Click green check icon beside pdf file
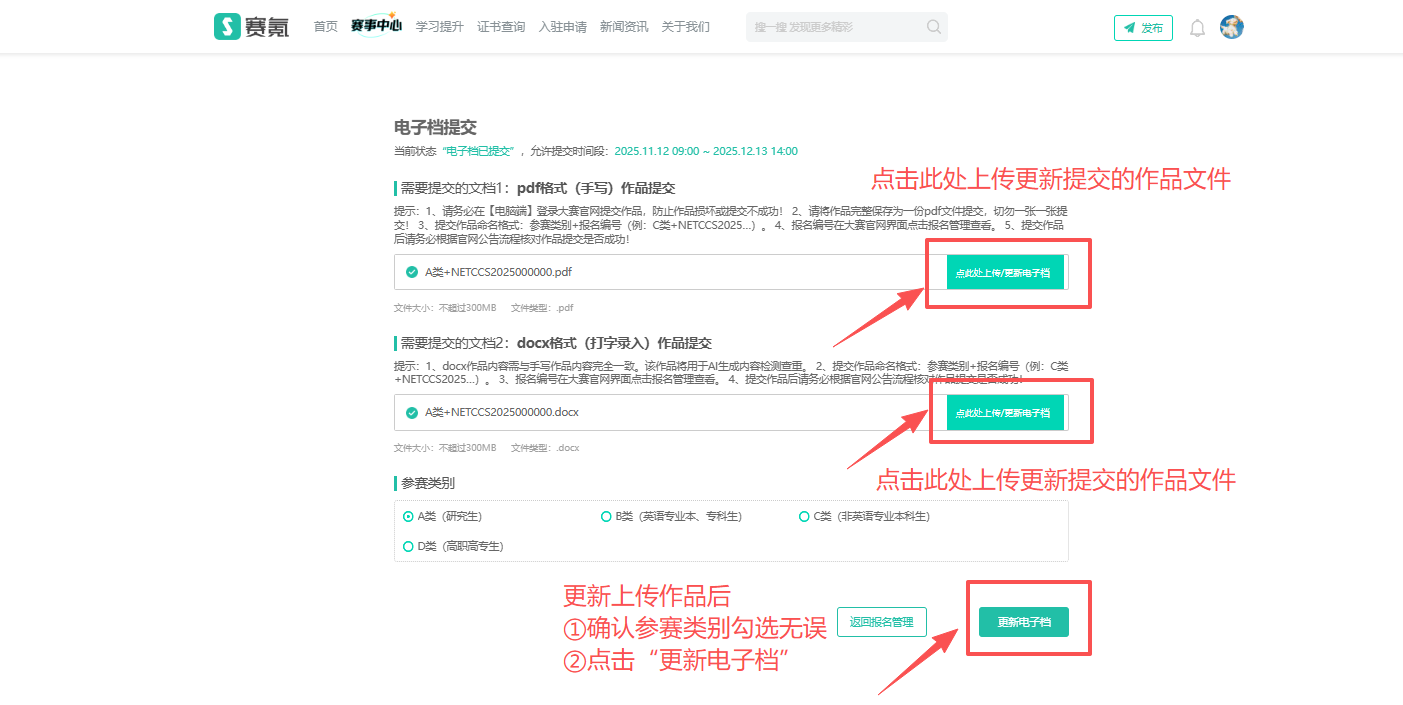 pyautogui.click(x=412, y=272)
